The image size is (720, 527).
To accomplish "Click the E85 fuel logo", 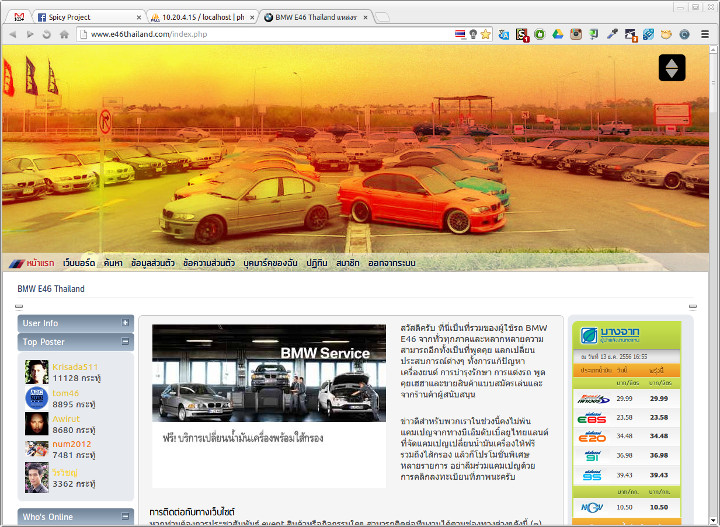I will pyautogui.click(x=592, y=418).
